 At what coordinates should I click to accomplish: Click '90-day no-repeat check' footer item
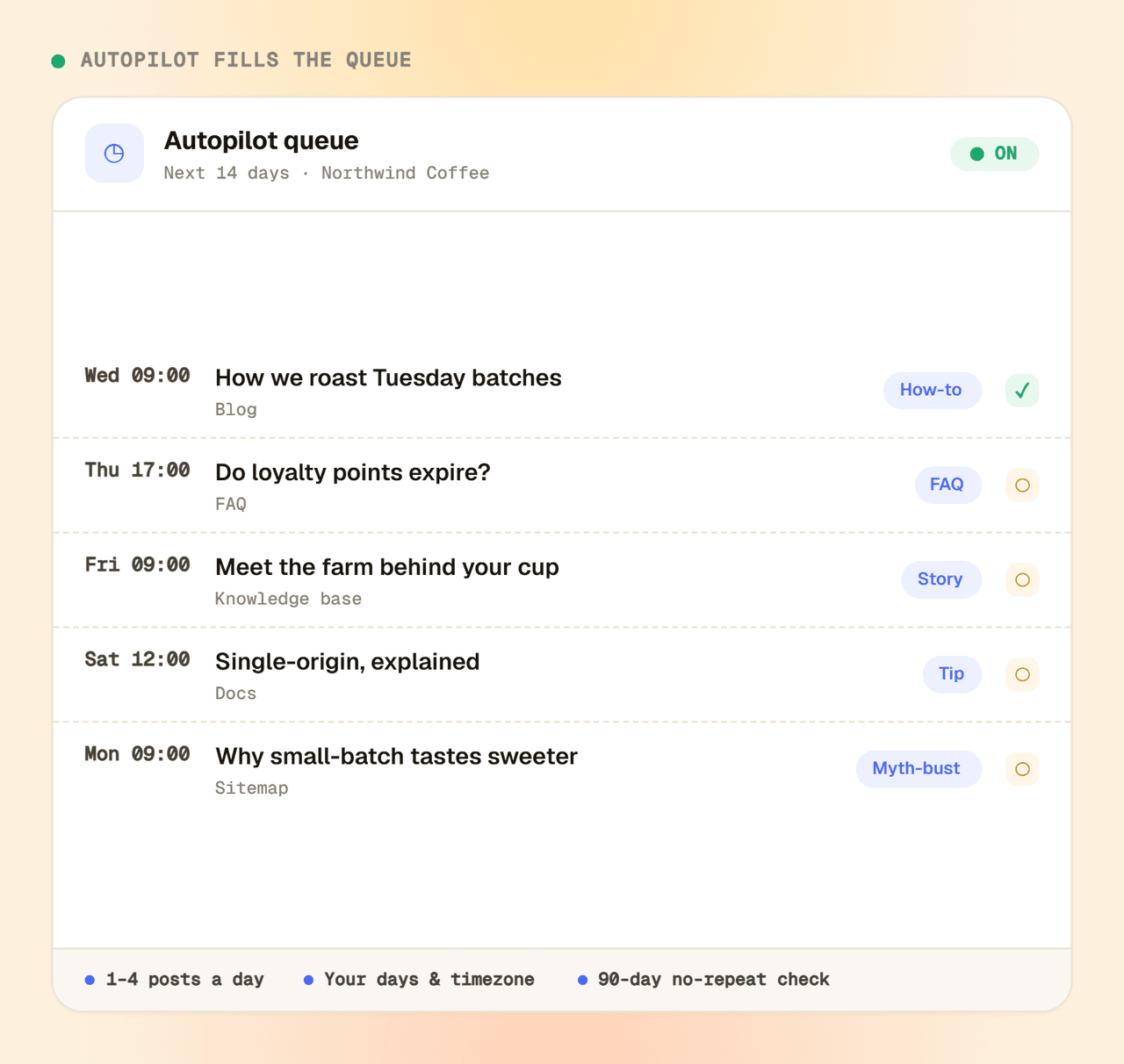[x=703, y=980]
